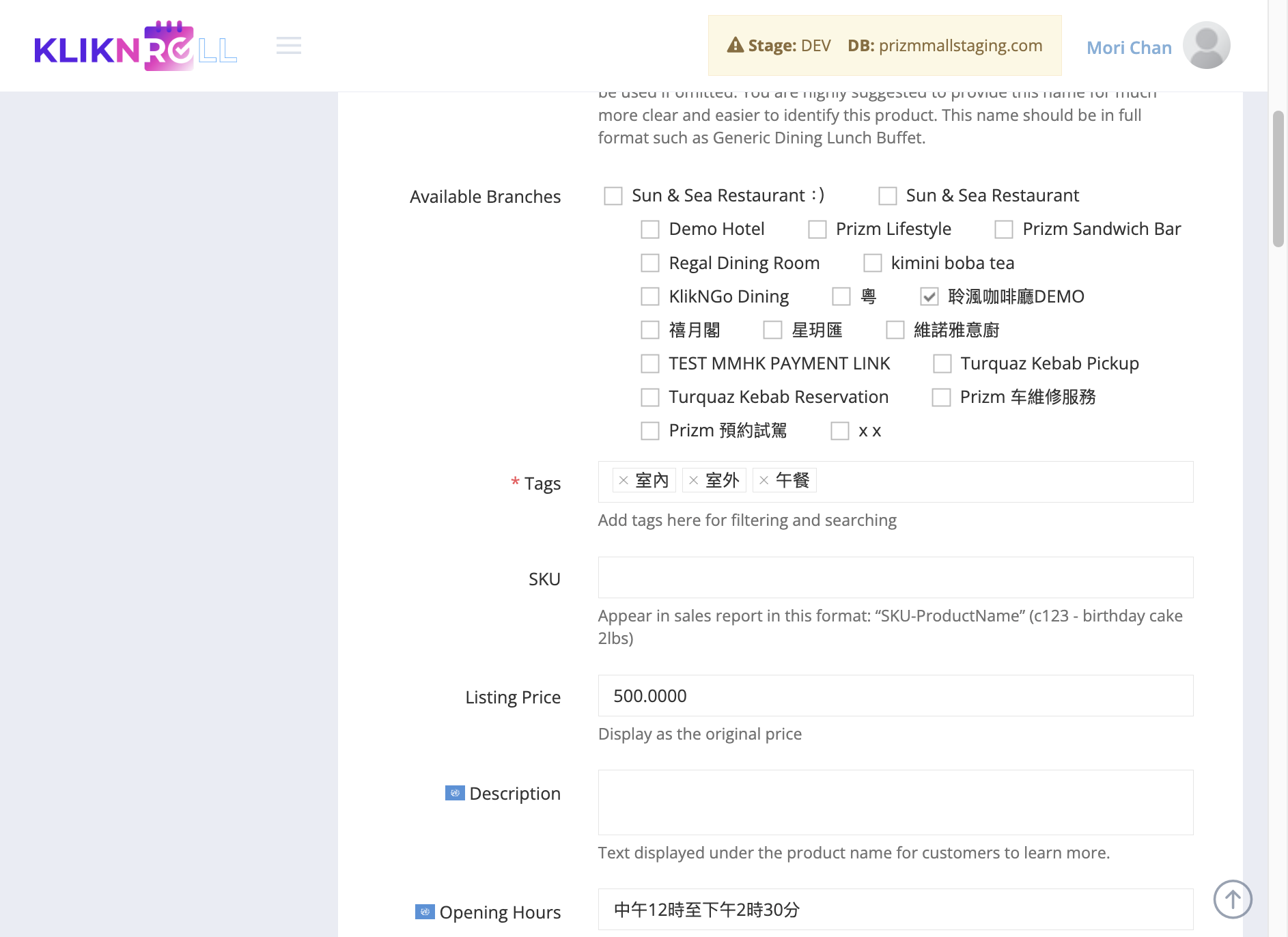Check Turquaz Kebab Pickup branch

click(x=942, y=363)
